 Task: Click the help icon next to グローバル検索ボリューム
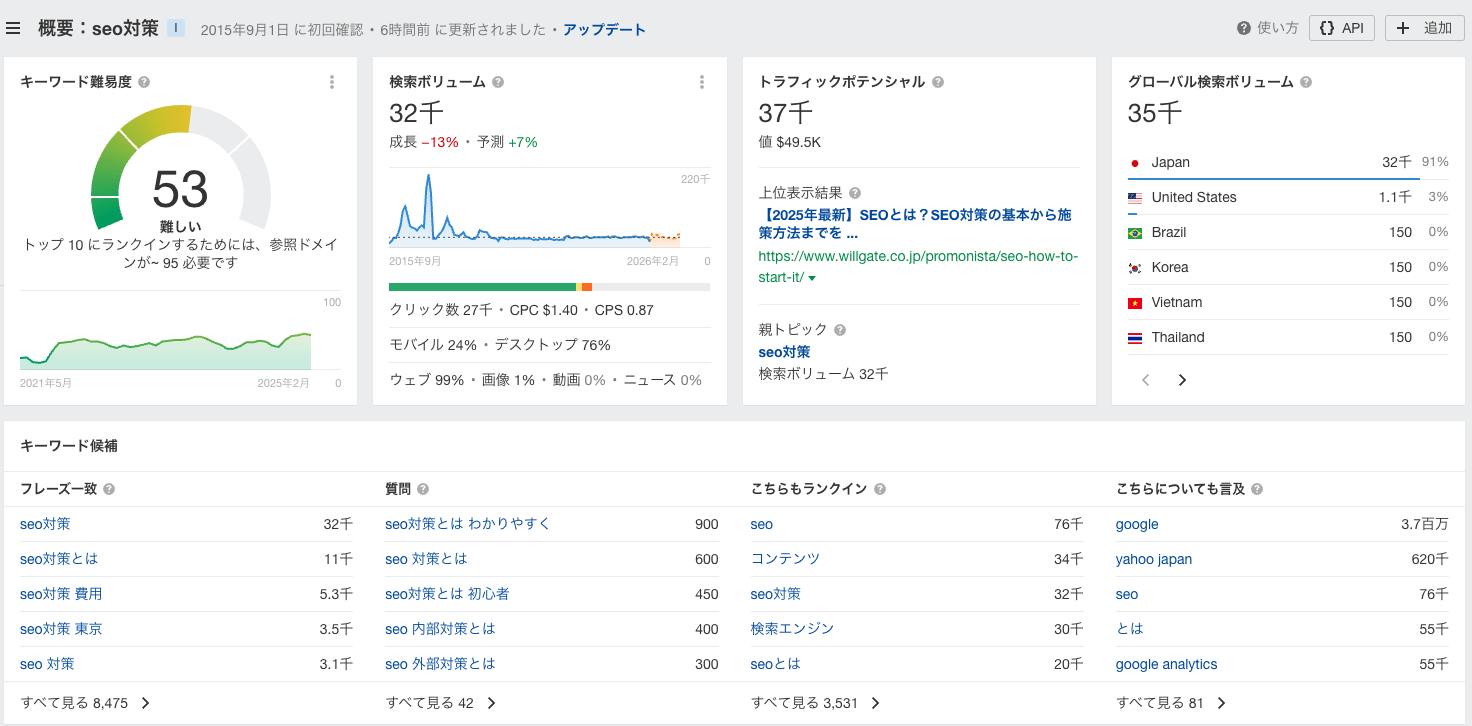click(x=1305, y=81)
